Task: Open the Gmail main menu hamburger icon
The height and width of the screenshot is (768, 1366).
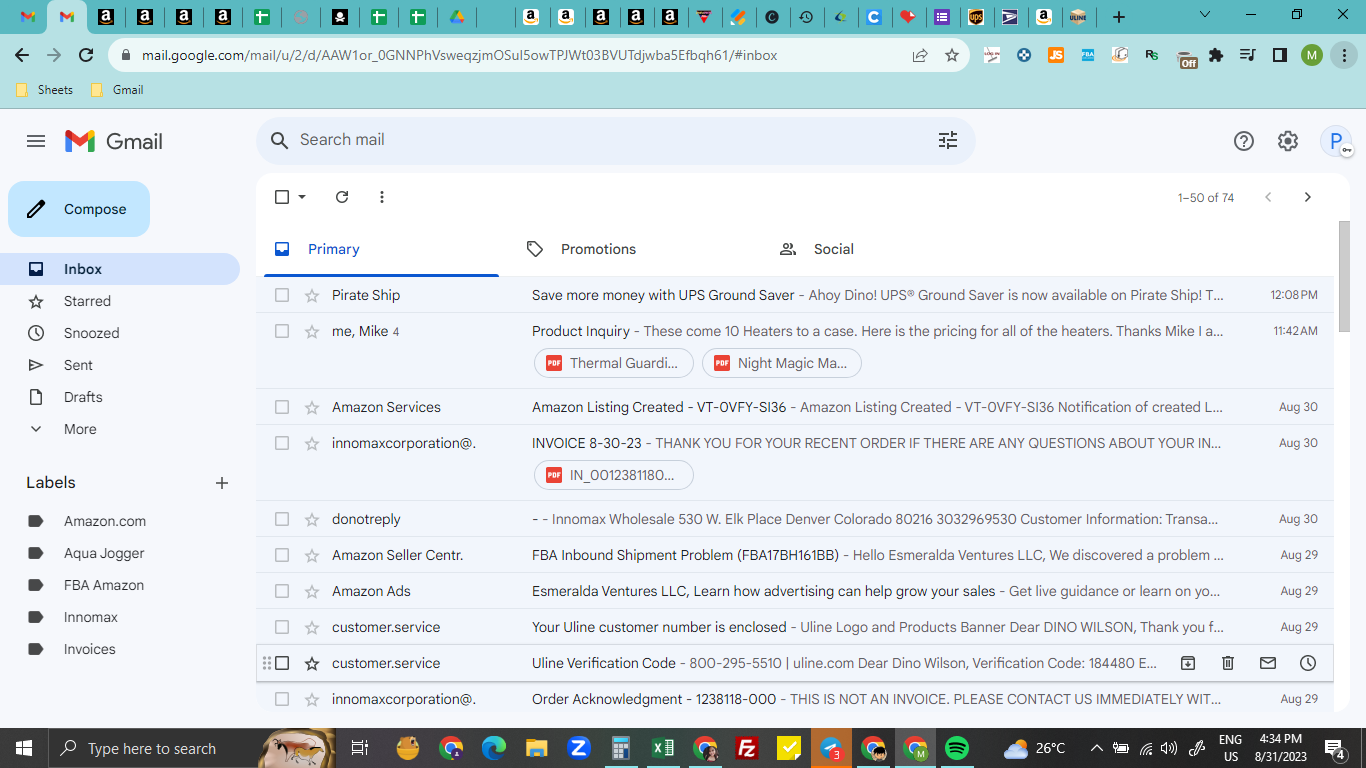Action: point(36,141)
